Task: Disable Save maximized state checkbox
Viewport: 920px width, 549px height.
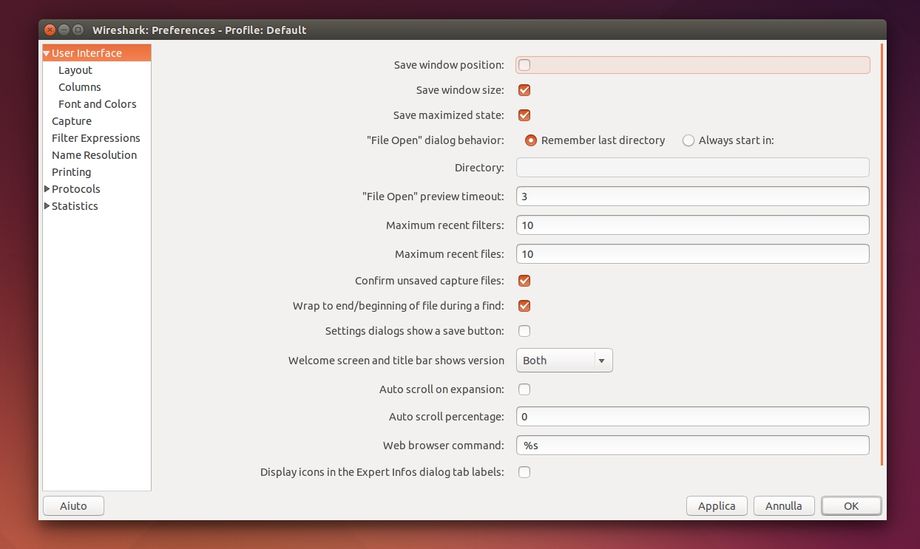Action: (524, 115)
